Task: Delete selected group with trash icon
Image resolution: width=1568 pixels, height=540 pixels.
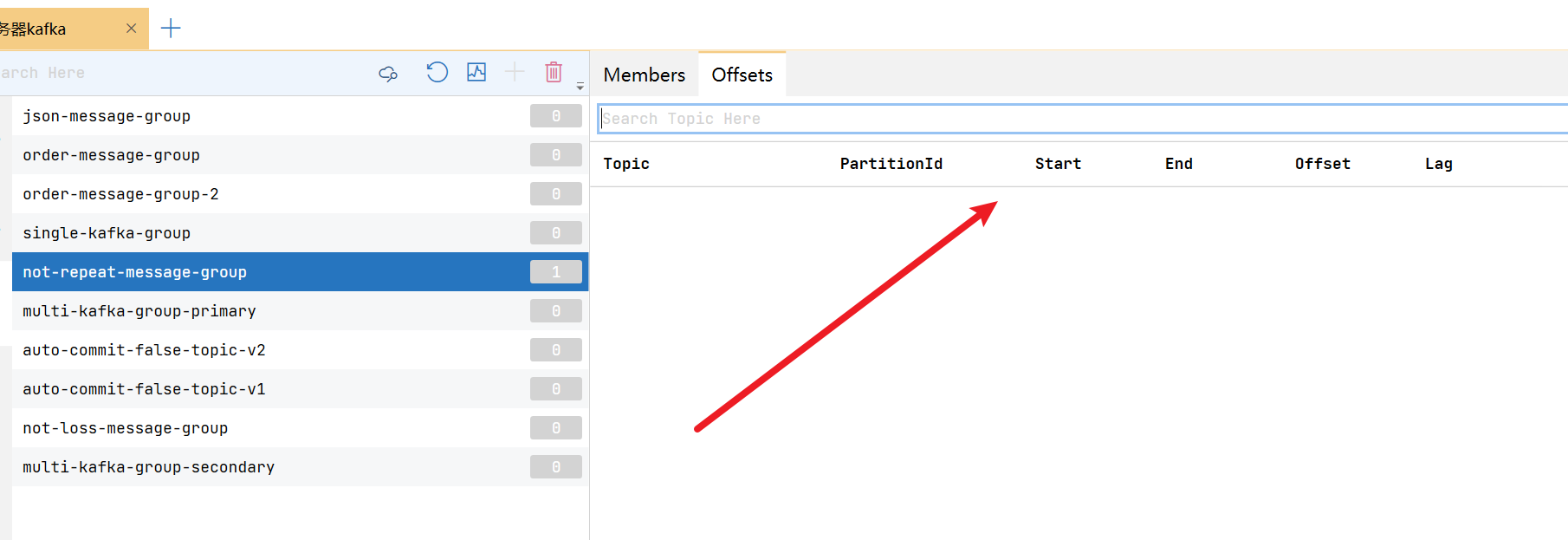Action: (x=554, y=72)
